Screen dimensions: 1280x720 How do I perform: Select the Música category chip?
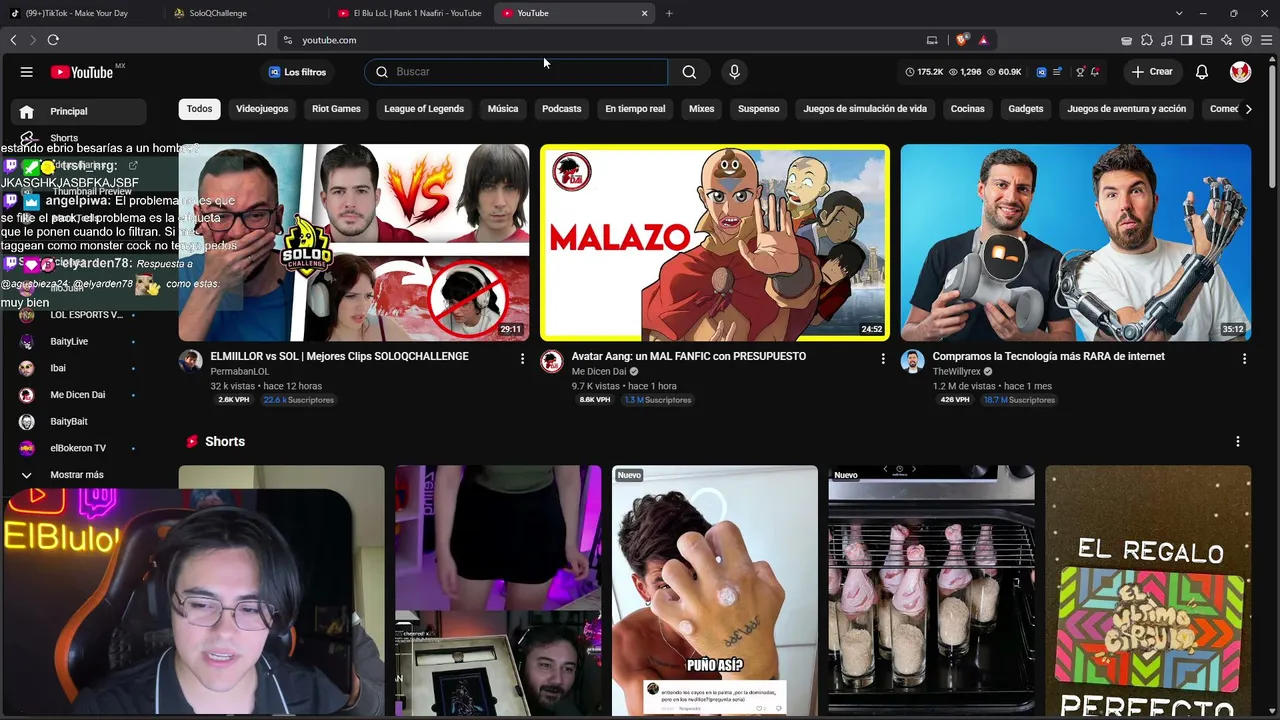503,109
